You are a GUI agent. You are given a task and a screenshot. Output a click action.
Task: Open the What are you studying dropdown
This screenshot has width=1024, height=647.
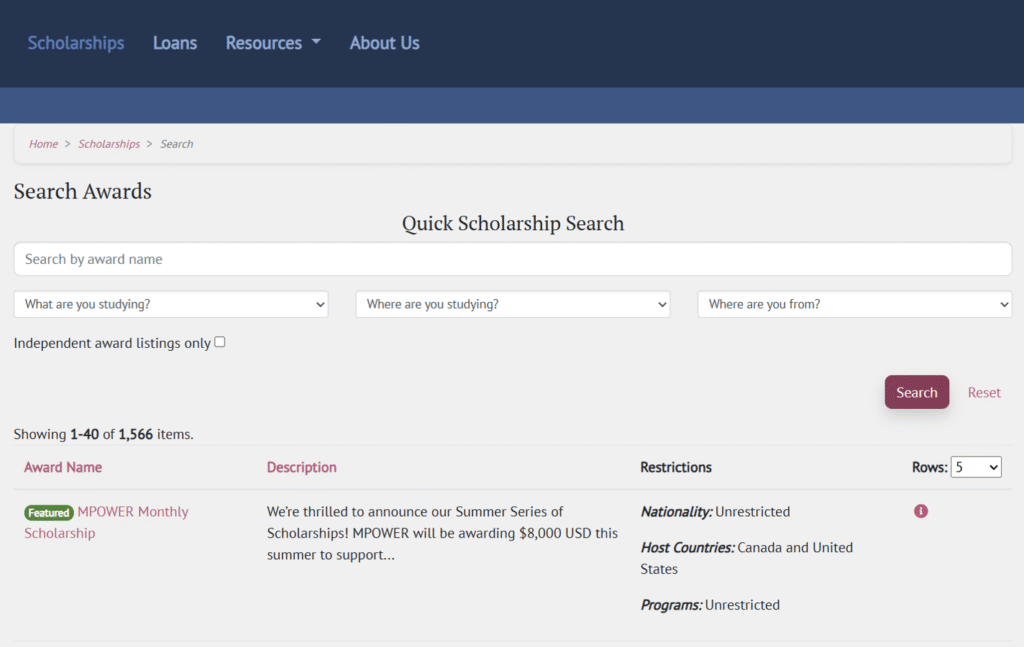[171, 304]
